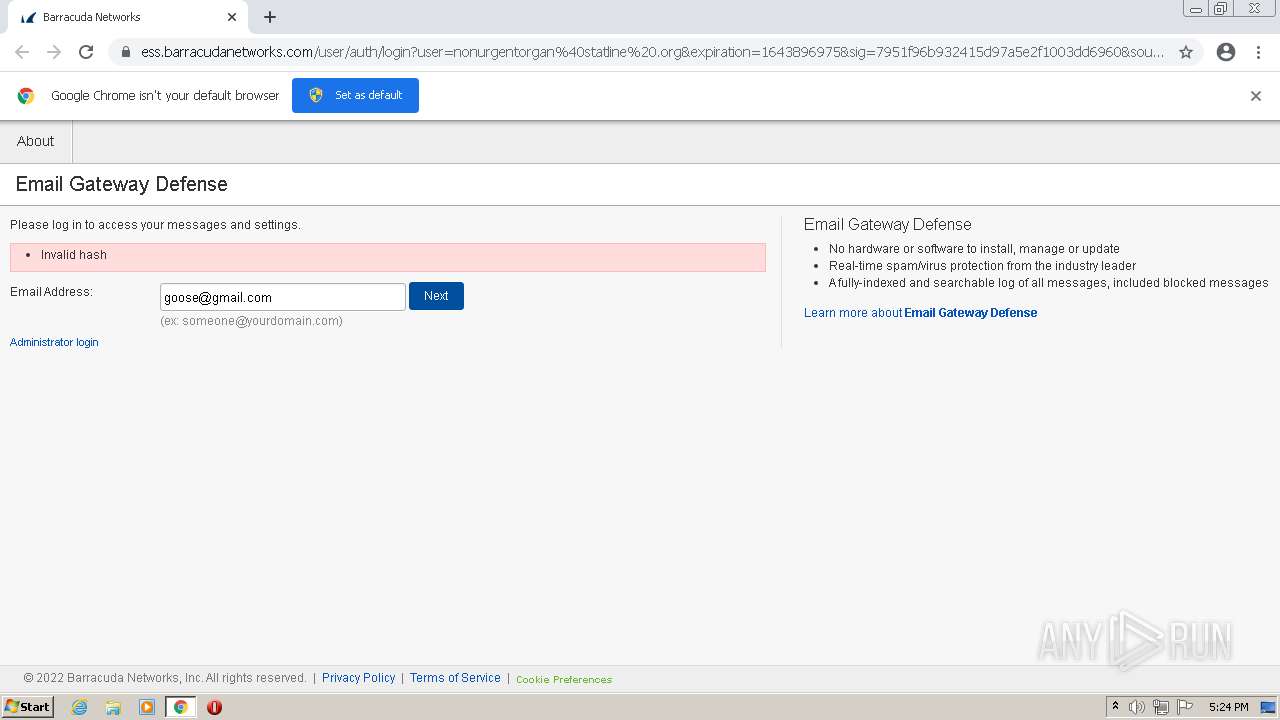Open the About menu item

click(x=36, y=141)
